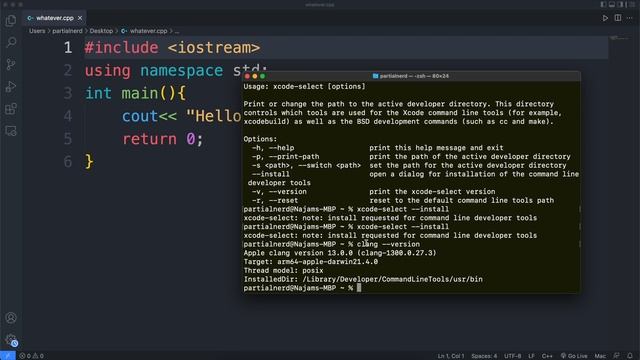Click 'clang --version' command in Terminal

[388, 244]
